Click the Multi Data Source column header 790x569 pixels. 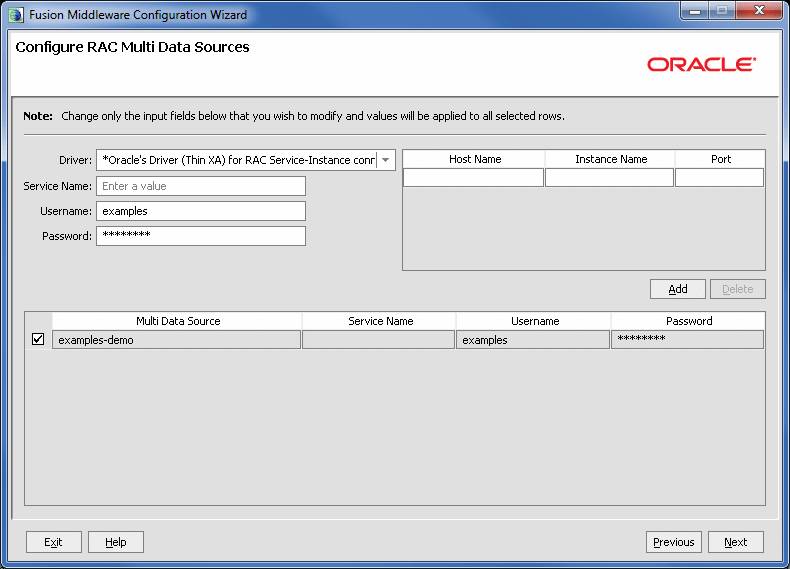pyautogui.click(x=177, y=321)
